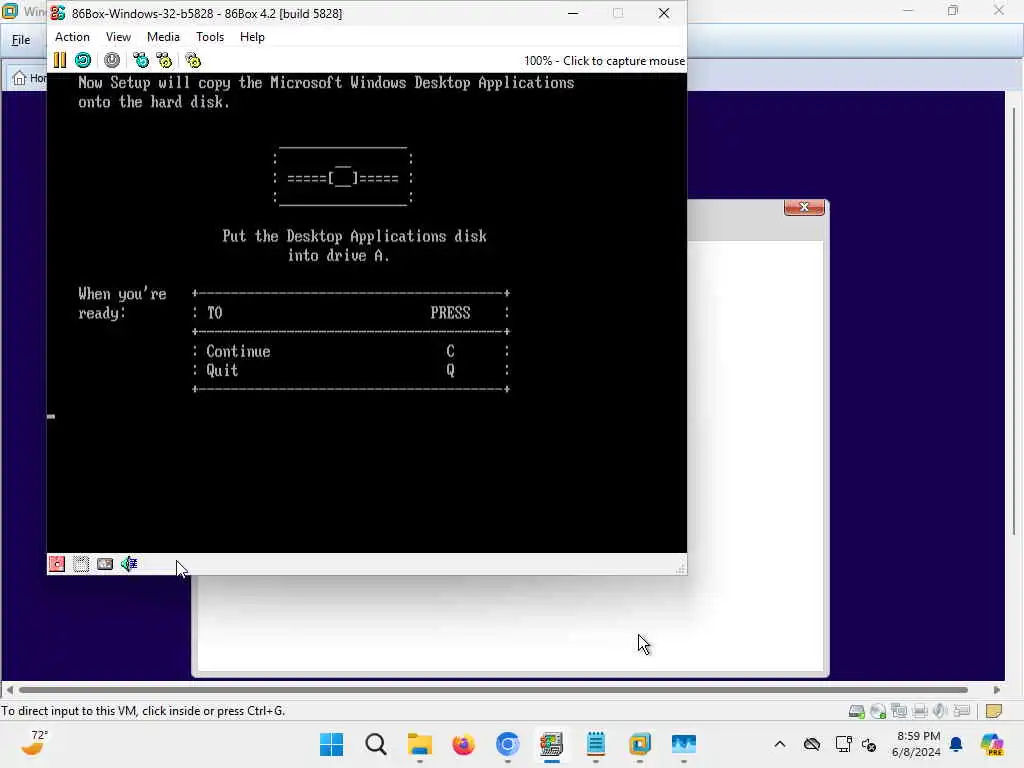Open the weather widget showing 72°
This screenshot has height=768, width=1024.
35,743
